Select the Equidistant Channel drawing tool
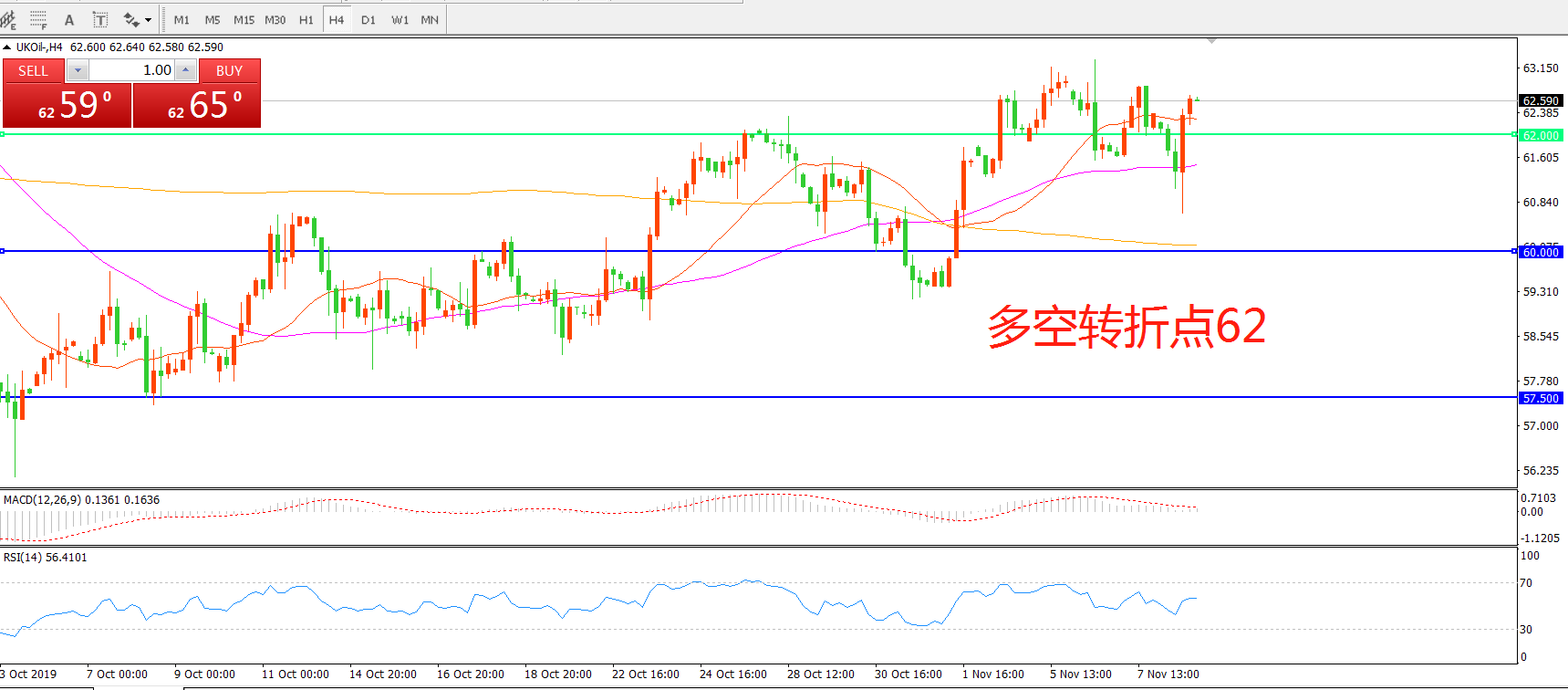The width and height of the screenshot is (1568, 690). [x=8, y=19]
